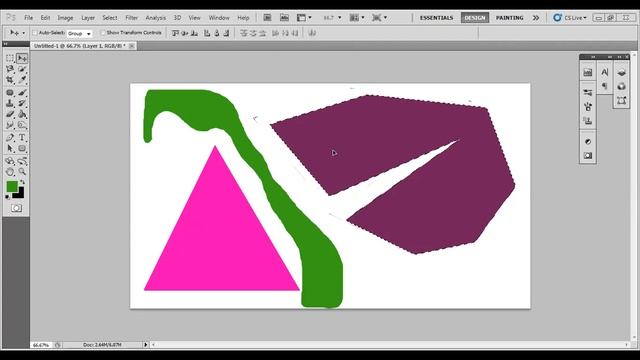This screenshot has height=360, width=640.
Task: Enable the Auto-Select checkbox
Action: point(35,33)
